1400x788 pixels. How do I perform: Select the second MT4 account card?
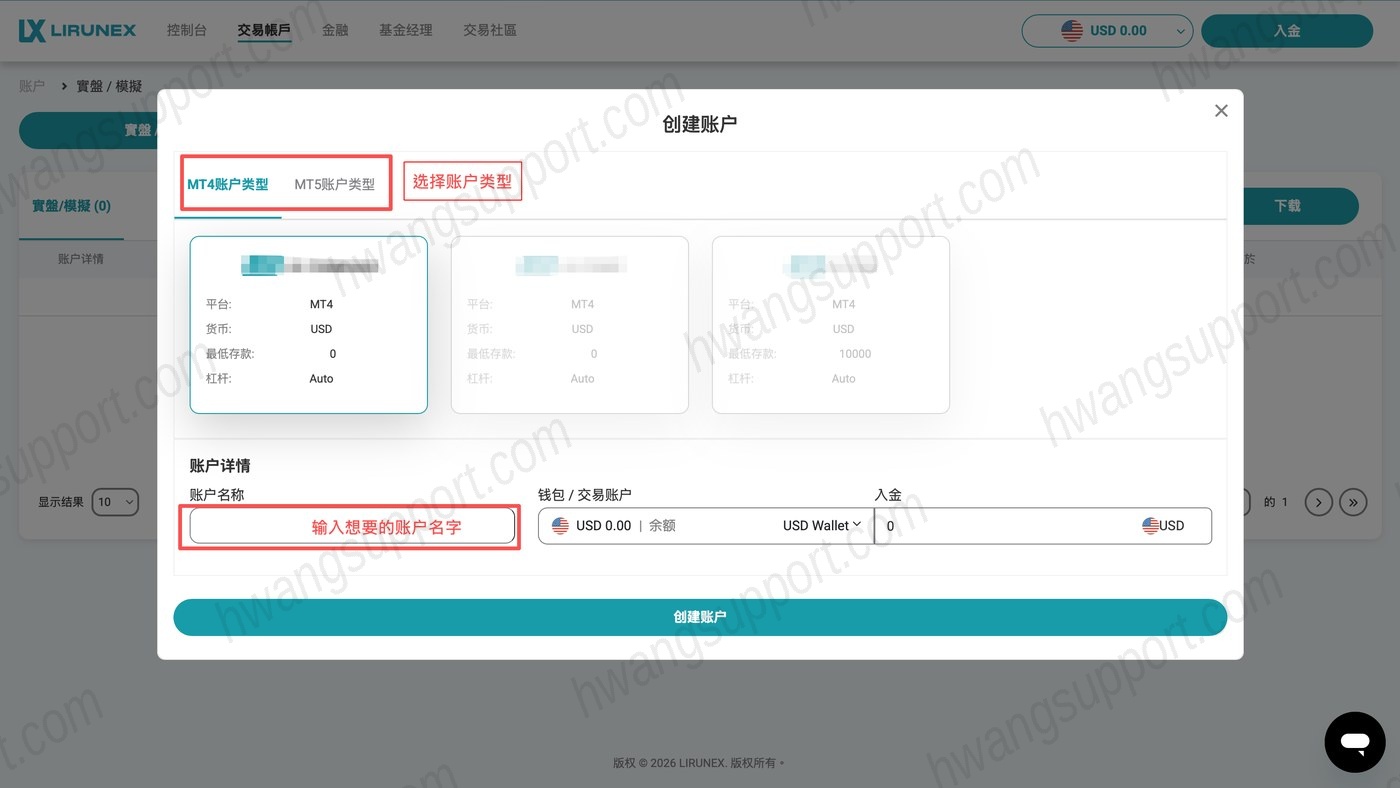pos(570,325)
